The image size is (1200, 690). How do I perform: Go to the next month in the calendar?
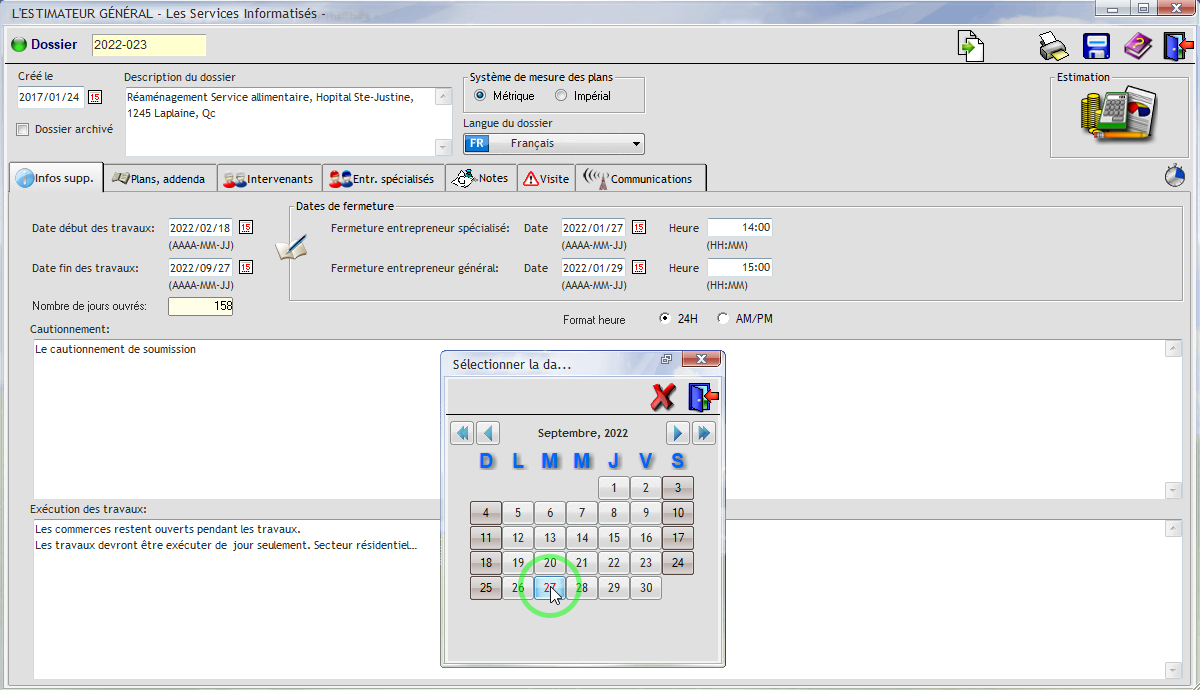pos(678,433)
